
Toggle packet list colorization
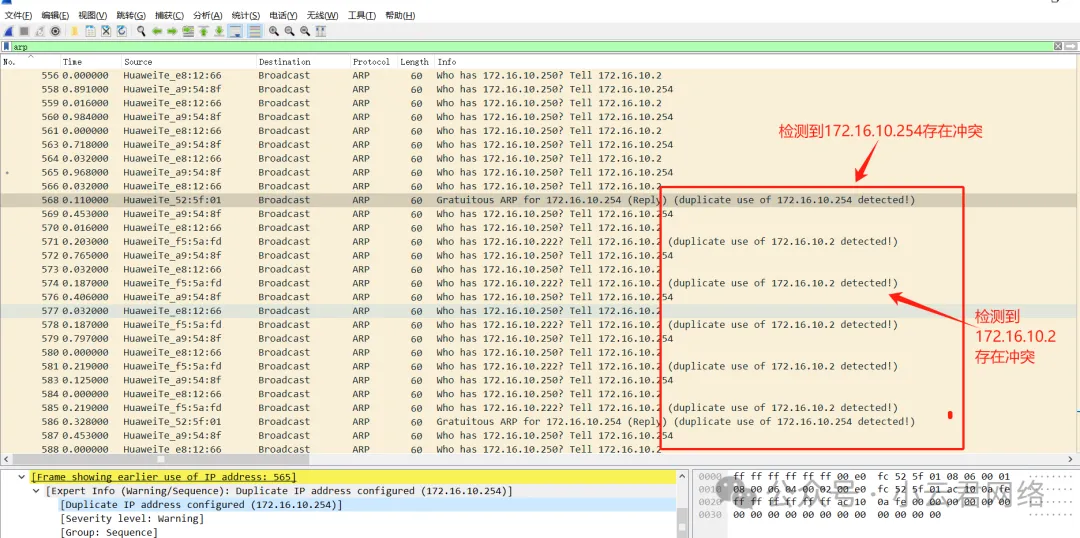pos(254,31)
